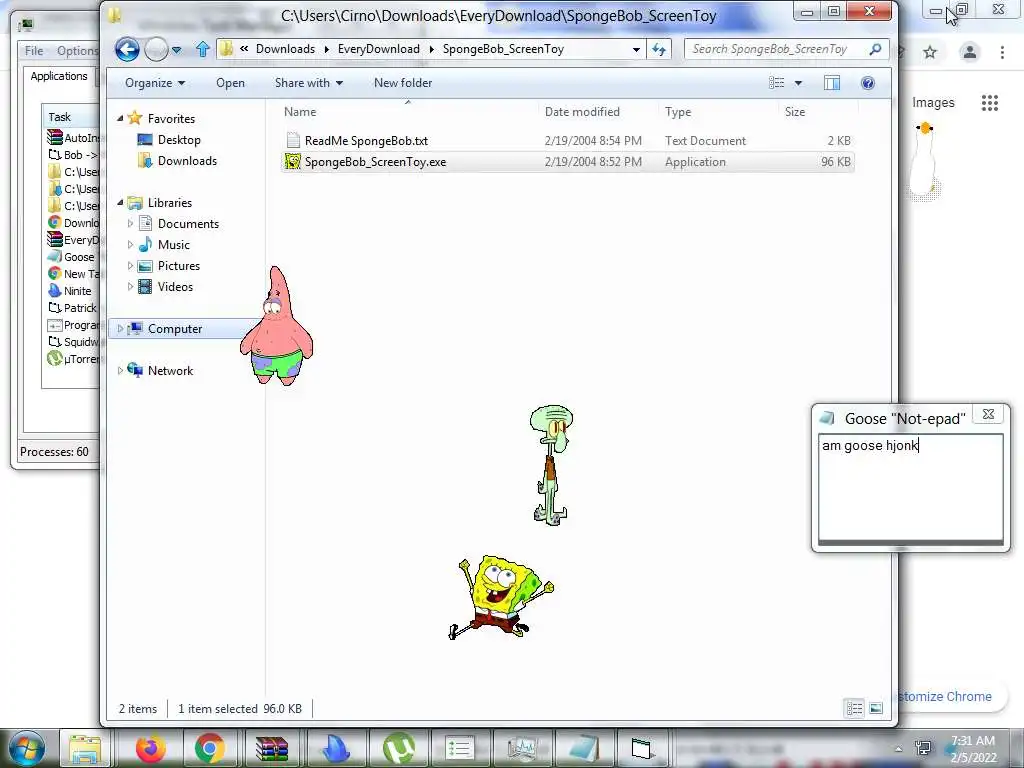The width and height of the screenshot is (1024, 768).
Task: Select the Patrick task in Task Manager
Action: (x=72, y=308)
